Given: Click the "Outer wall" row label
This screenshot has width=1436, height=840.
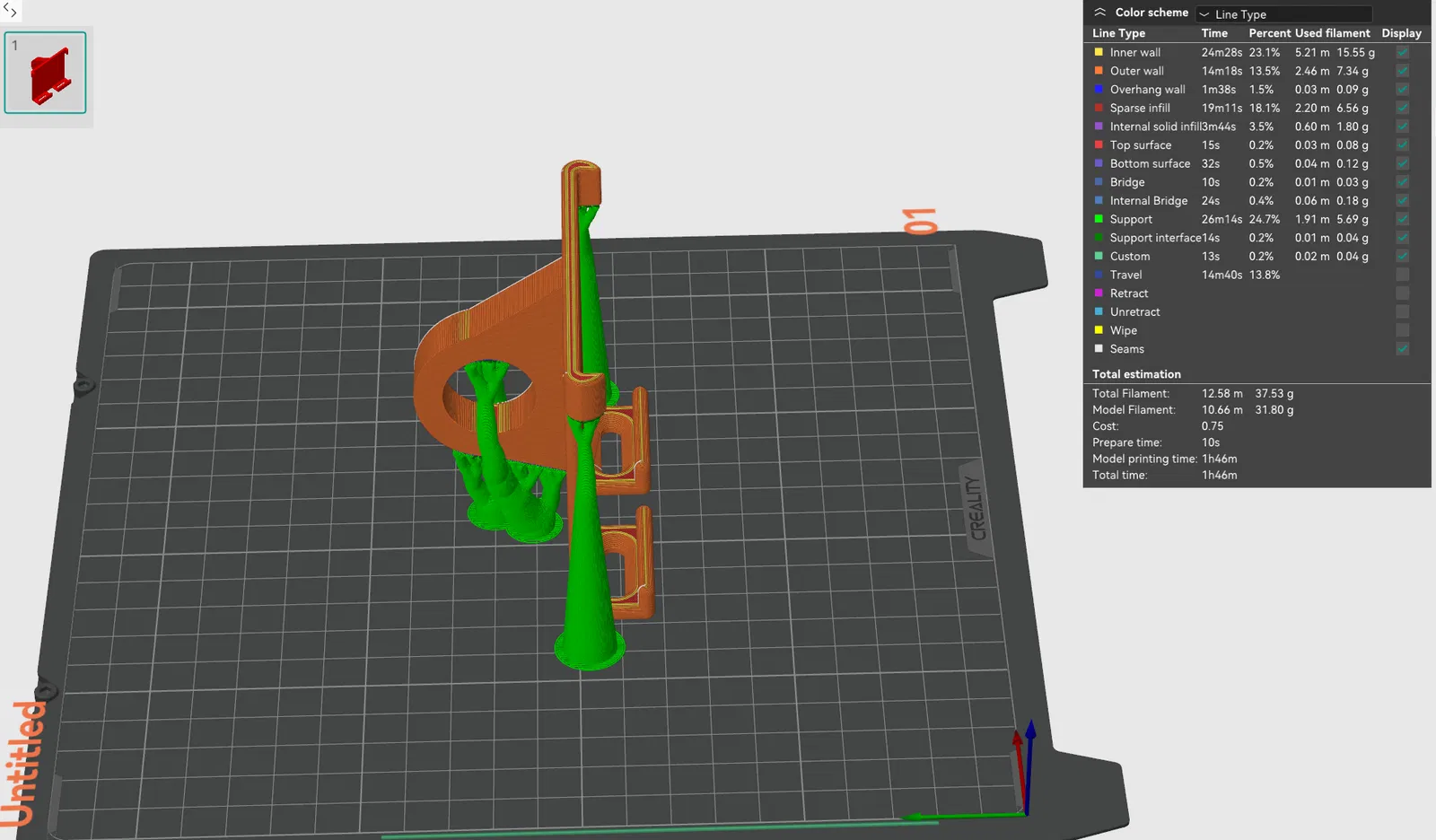Looking at the screenshot, I should [x=1137, y=71].
